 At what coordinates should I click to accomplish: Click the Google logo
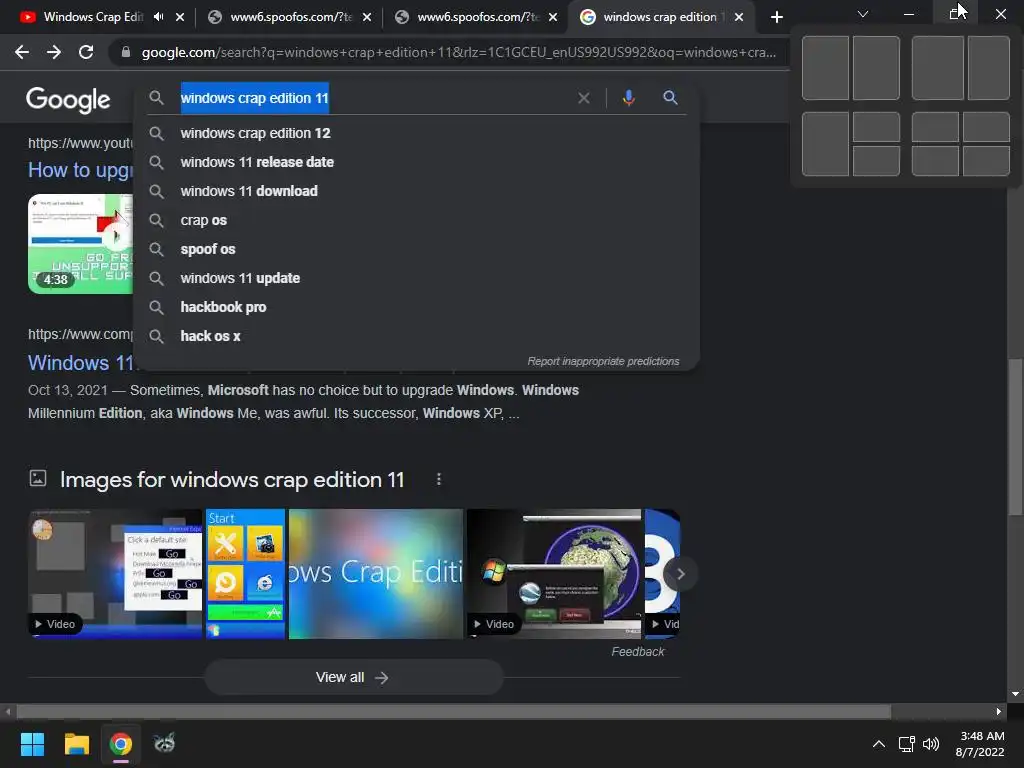tap(68, 100)
